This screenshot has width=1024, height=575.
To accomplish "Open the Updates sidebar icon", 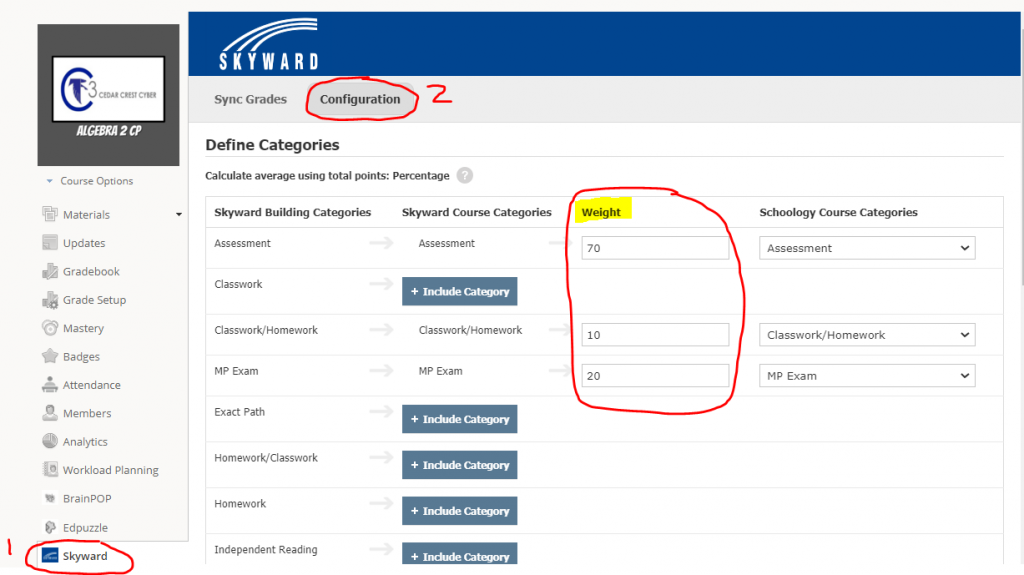I will tap(50, 242).
